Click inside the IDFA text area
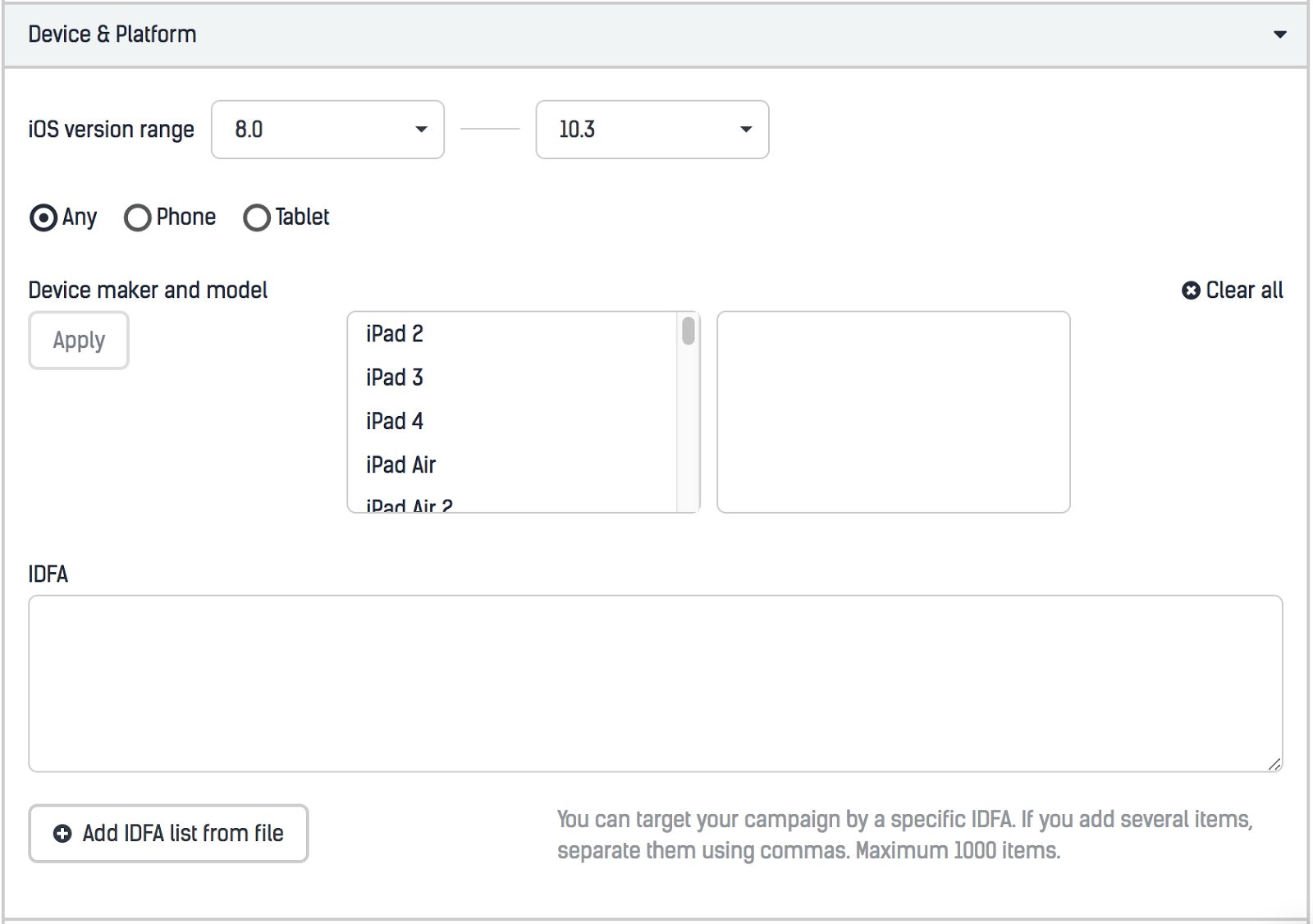1313x924 pixels. tap(655, 683)
